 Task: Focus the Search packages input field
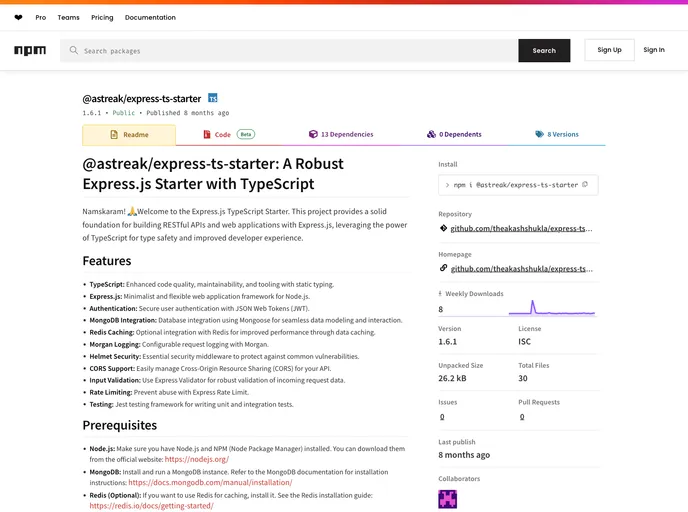pyautogui.click(x=289, y=50)
